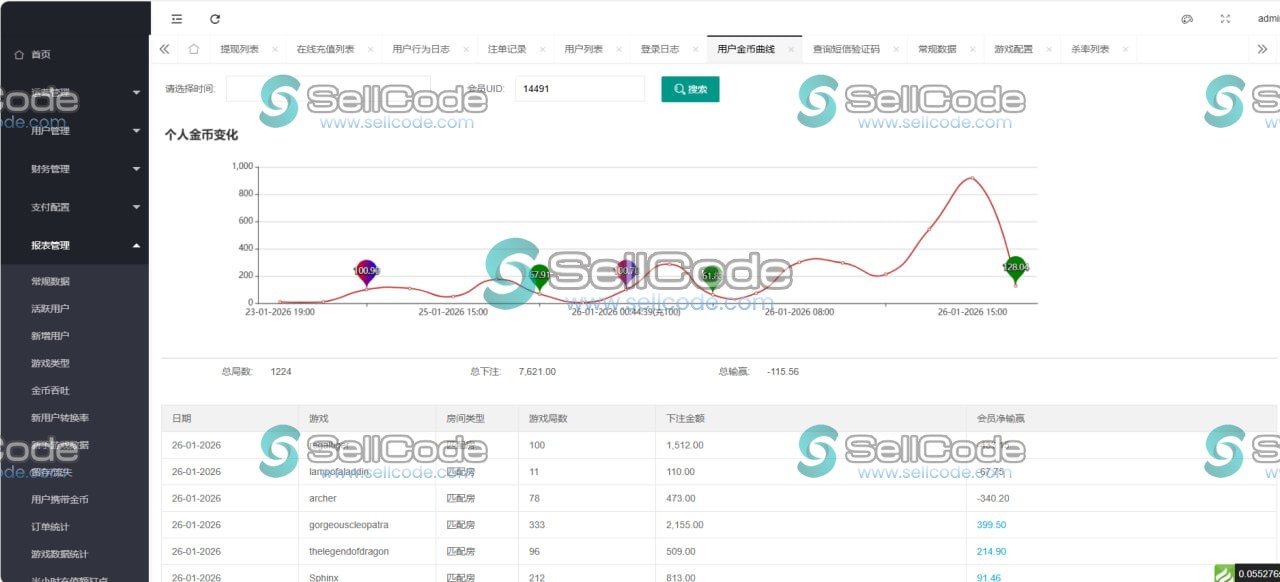
Task: Collapse the 报表管理 menu section
Action: click(70, 244)
